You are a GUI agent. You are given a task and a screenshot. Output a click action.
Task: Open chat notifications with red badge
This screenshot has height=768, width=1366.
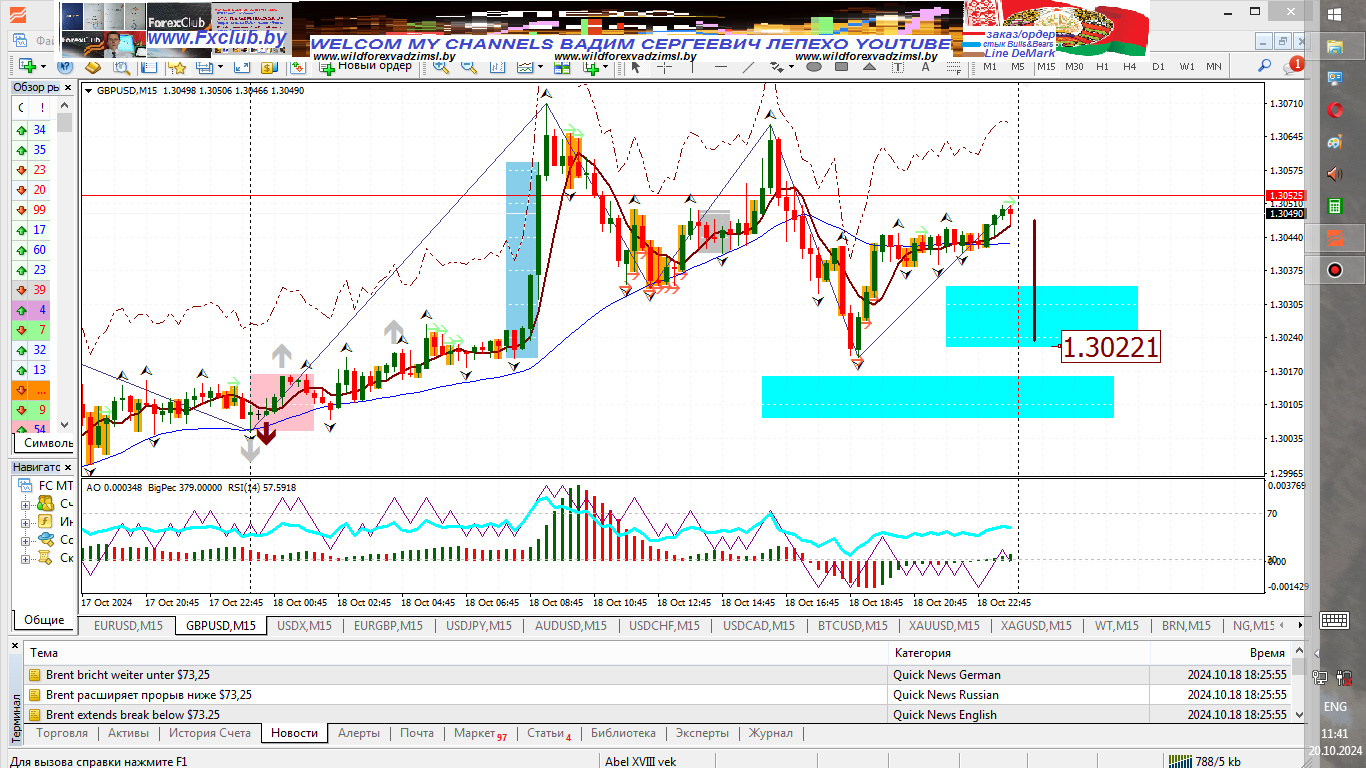(1293, 66)
